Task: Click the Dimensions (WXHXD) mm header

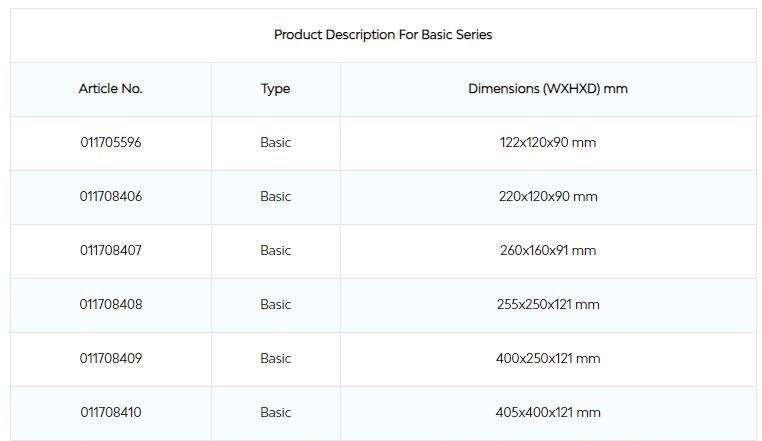Action: point(548,89)
